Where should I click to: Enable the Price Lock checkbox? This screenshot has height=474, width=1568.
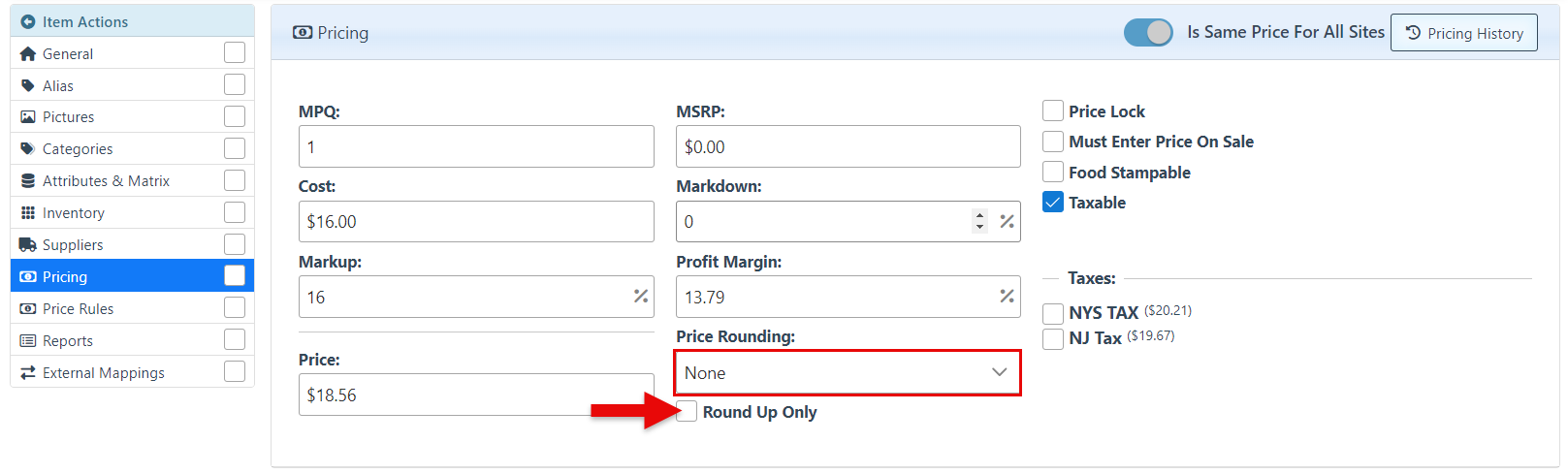pos(1053,111)
